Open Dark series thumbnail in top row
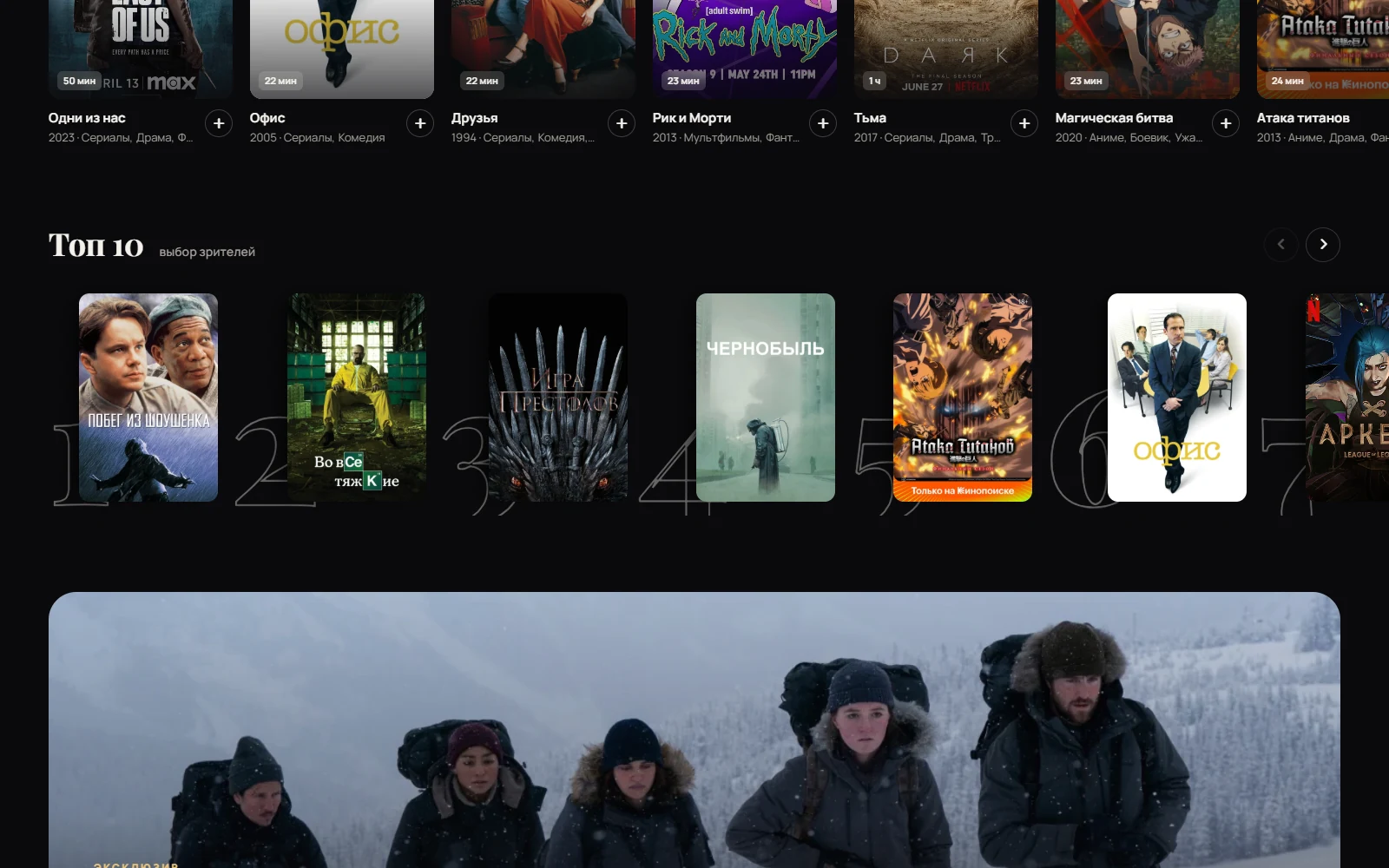 (946, 49)
